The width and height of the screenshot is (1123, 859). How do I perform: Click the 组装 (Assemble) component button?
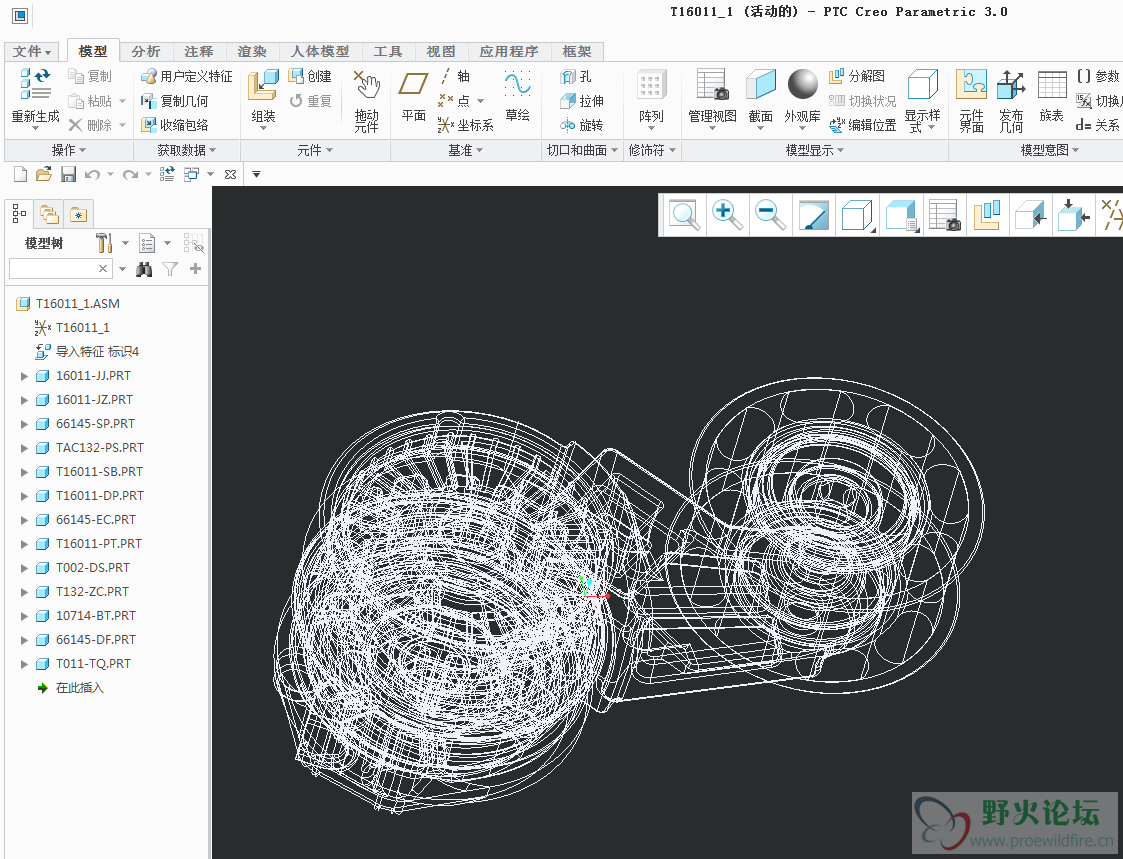[263, 97]
